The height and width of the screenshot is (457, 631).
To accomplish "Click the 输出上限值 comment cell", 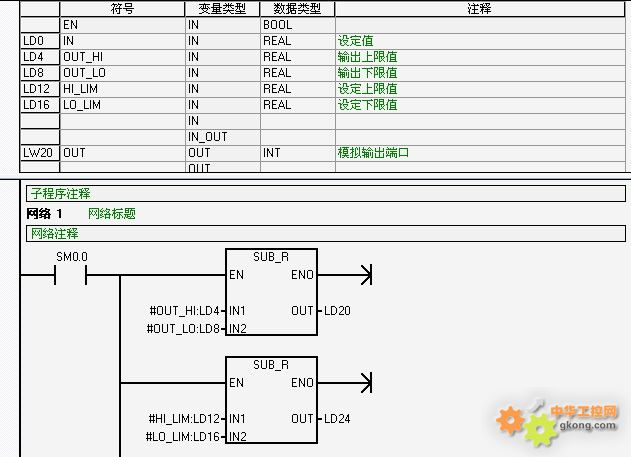I will tap(480, 57).
